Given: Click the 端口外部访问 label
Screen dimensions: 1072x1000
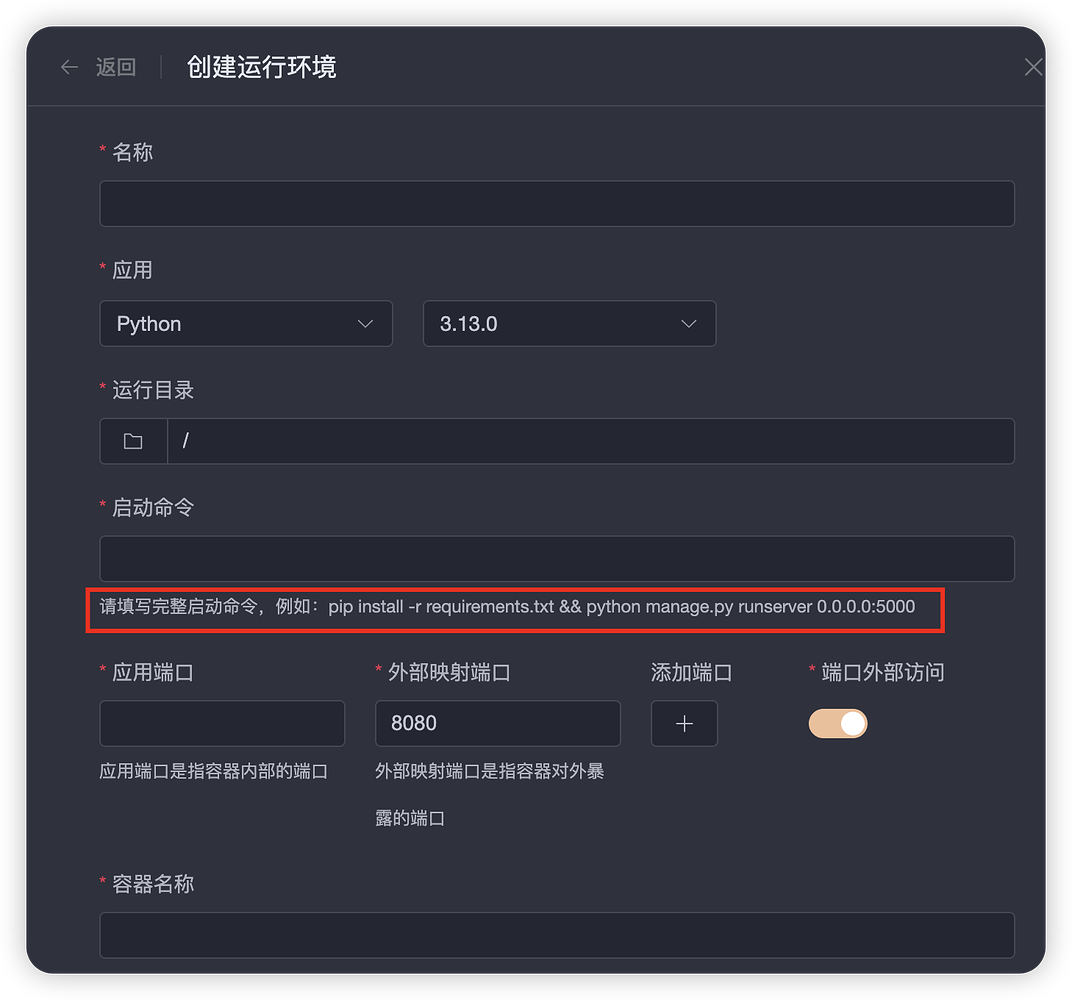Looking at the screenshot, I should tap(882, 672).
